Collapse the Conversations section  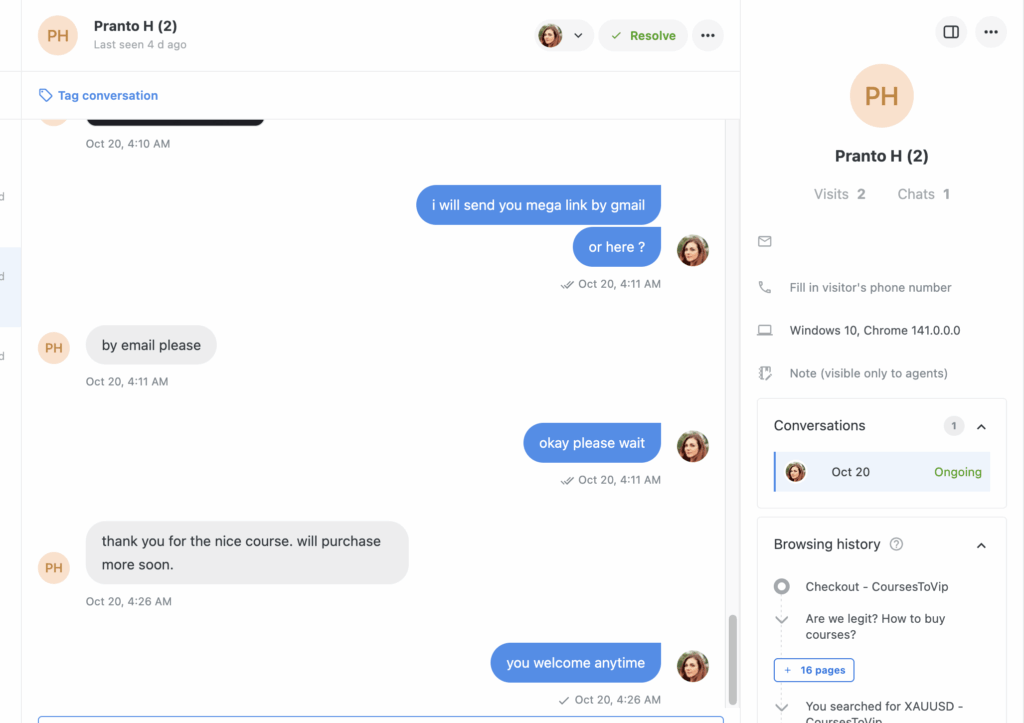(981, 427)
